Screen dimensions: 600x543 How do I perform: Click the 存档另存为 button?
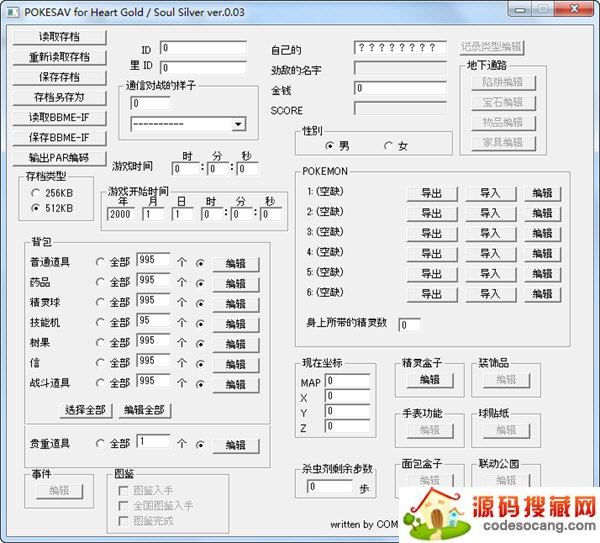(x=60, y=98)
